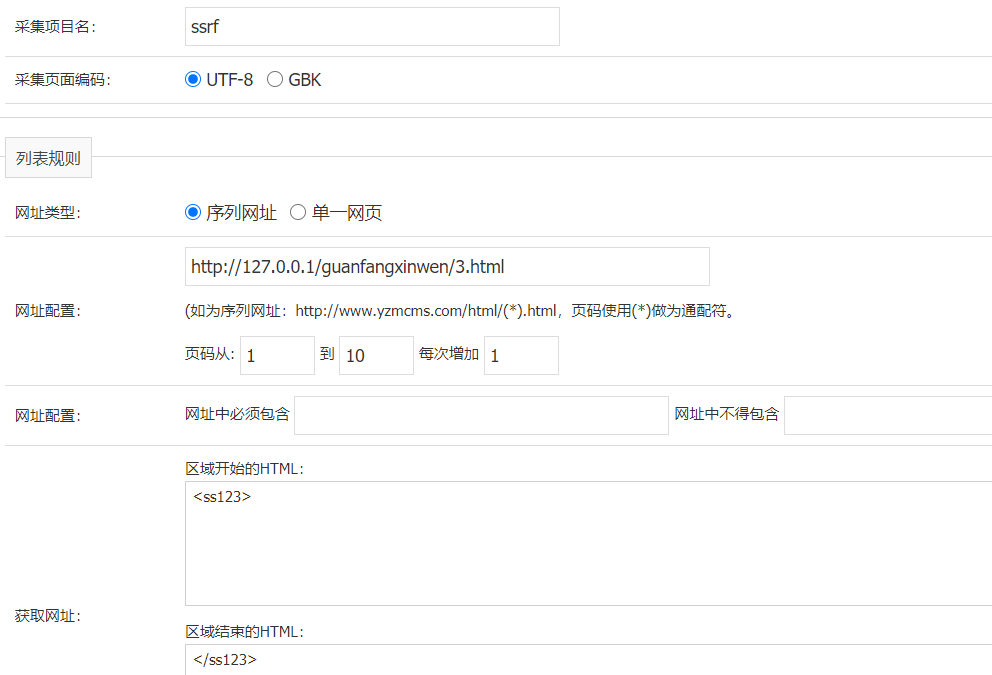The height and width of the screenshot is (675, 992).
Task: Focus the 网址中不得包含 text box
Action: (887, 415)
